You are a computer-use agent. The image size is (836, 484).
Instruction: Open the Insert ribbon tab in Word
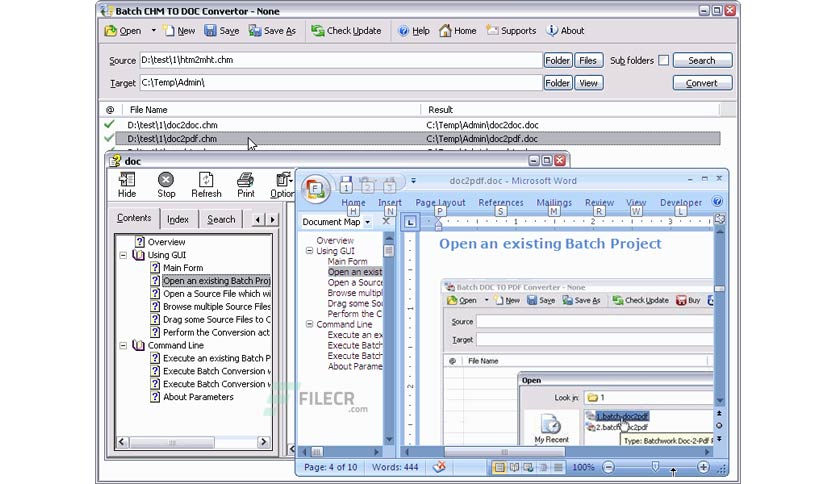point(390,203)
